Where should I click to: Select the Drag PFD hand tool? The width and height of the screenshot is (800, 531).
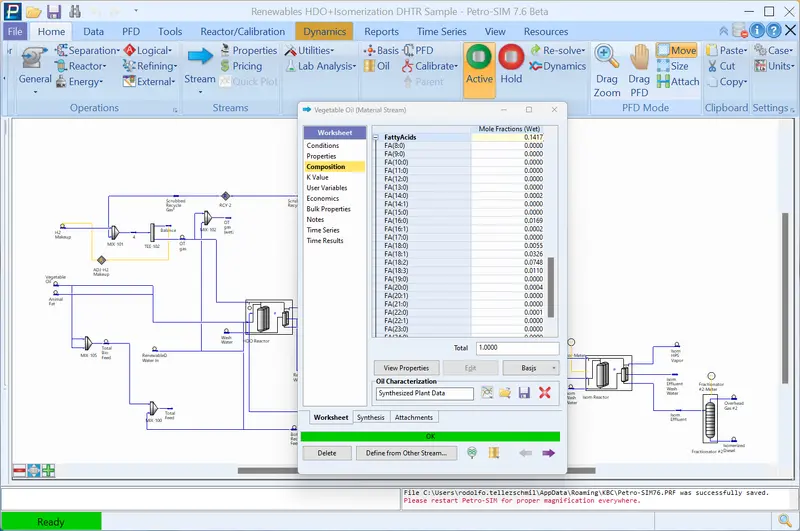coord(639,71)
